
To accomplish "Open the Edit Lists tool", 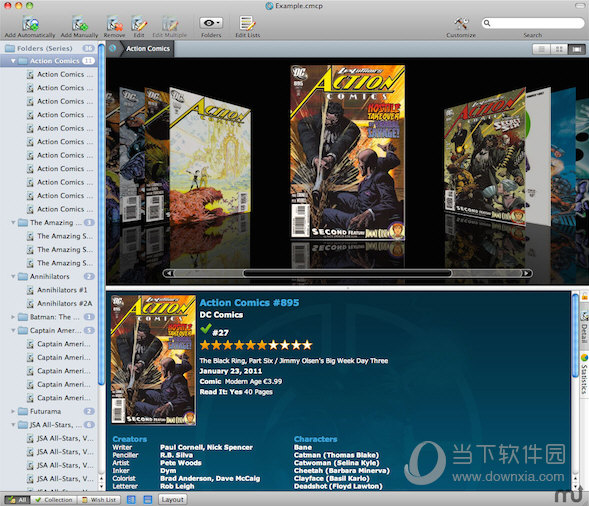I will point(247,24).
